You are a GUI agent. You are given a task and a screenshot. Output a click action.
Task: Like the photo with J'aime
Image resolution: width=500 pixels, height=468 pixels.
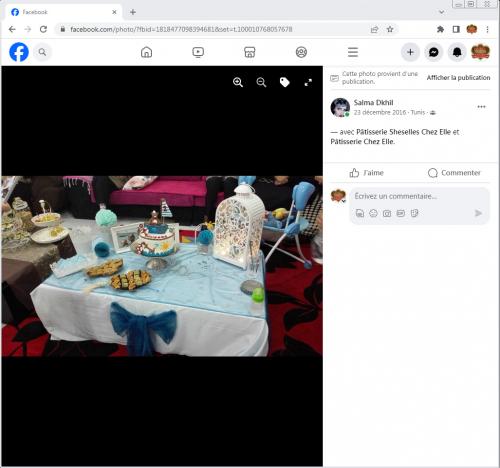(366, 173)
